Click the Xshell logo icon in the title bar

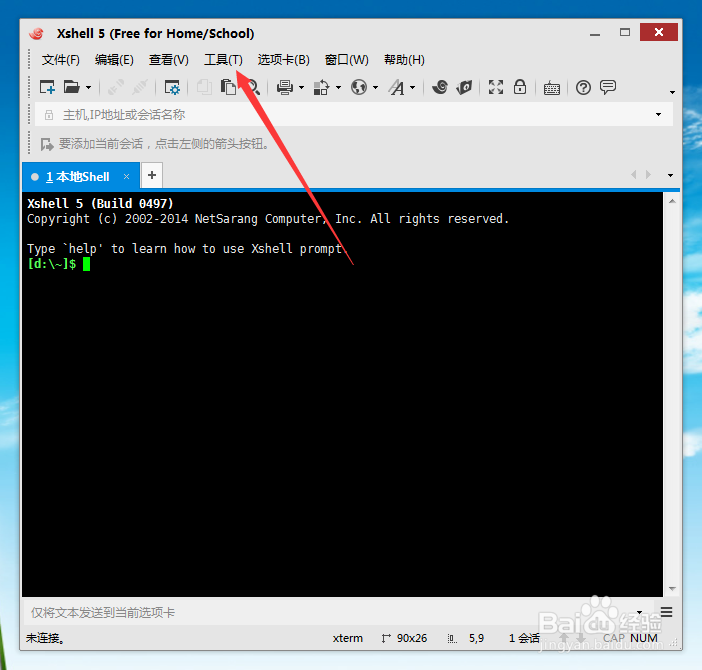point(37,33)
